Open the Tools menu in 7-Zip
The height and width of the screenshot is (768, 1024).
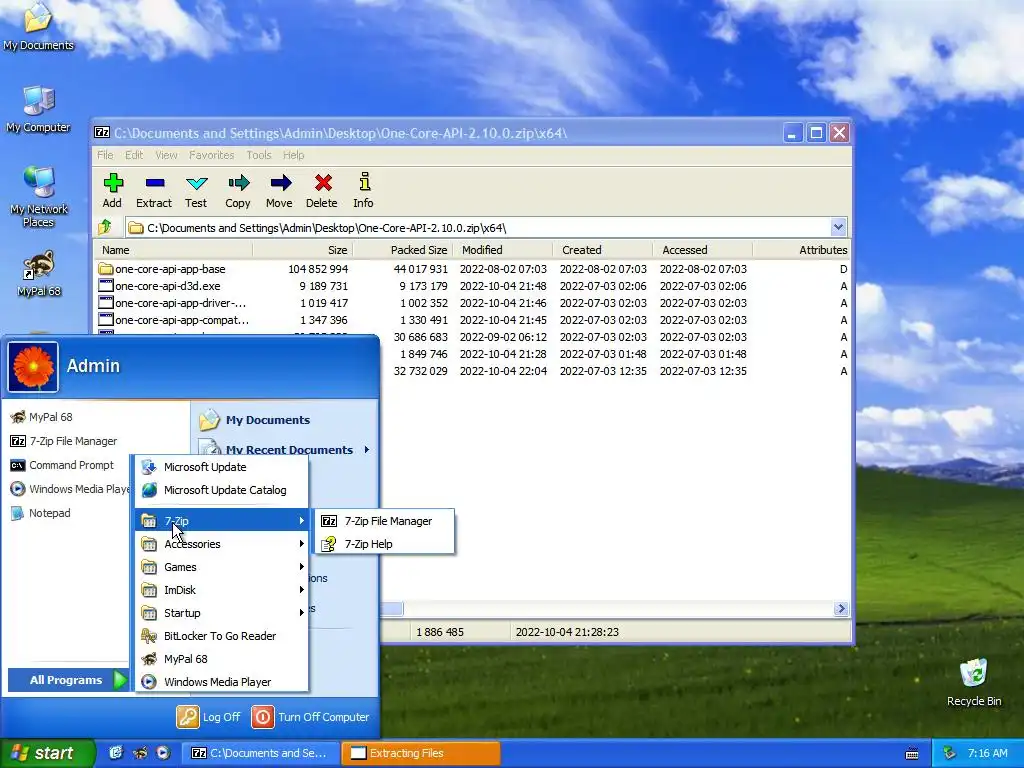pyautogui.click(x=259, y=155)
